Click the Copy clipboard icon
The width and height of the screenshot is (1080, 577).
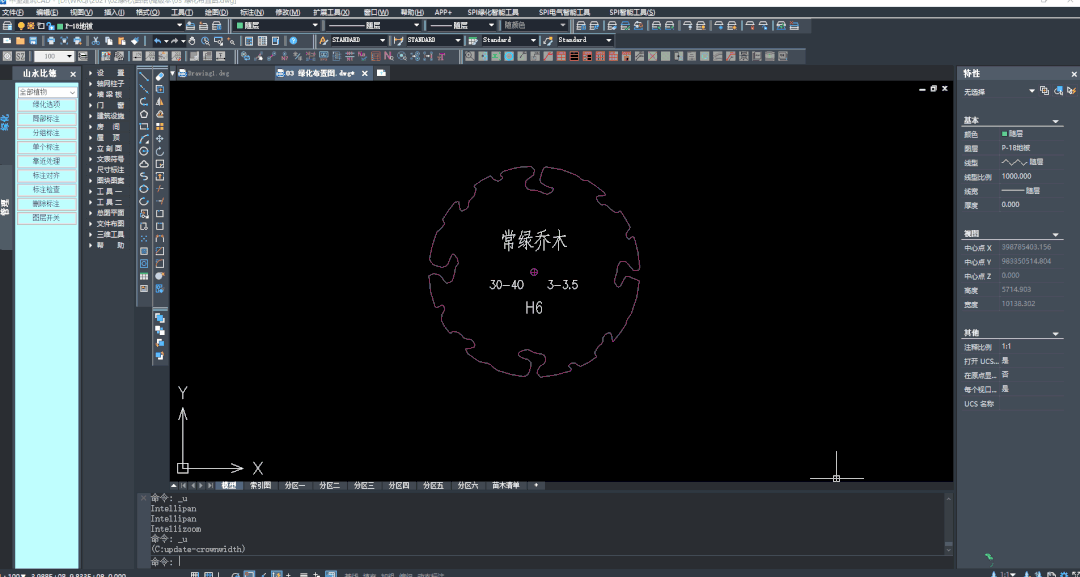pyautogui.click(x=110, y=41)
